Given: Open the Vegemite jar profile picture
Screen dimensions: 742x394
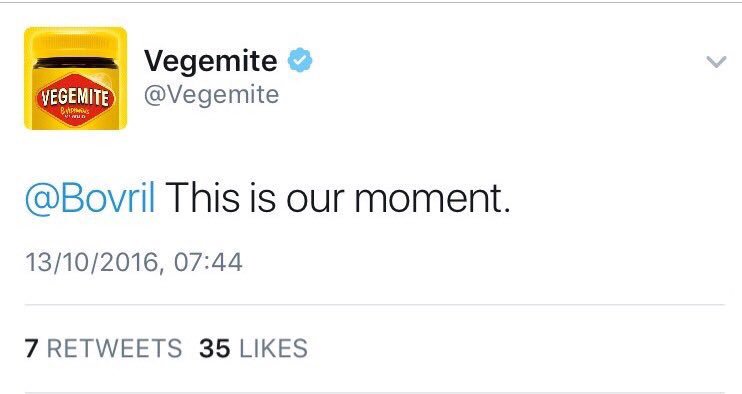Looking at the screenshot, I should pos(76,79).
